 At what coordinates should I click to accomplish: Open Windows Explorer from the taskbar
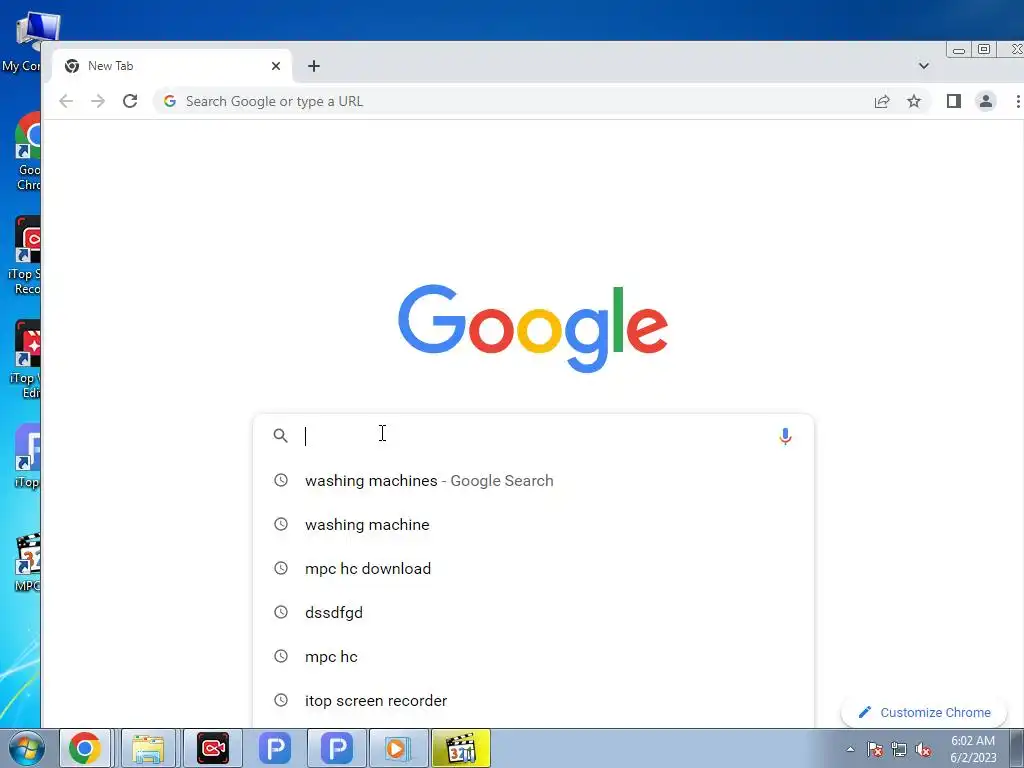tap(148, 748)
